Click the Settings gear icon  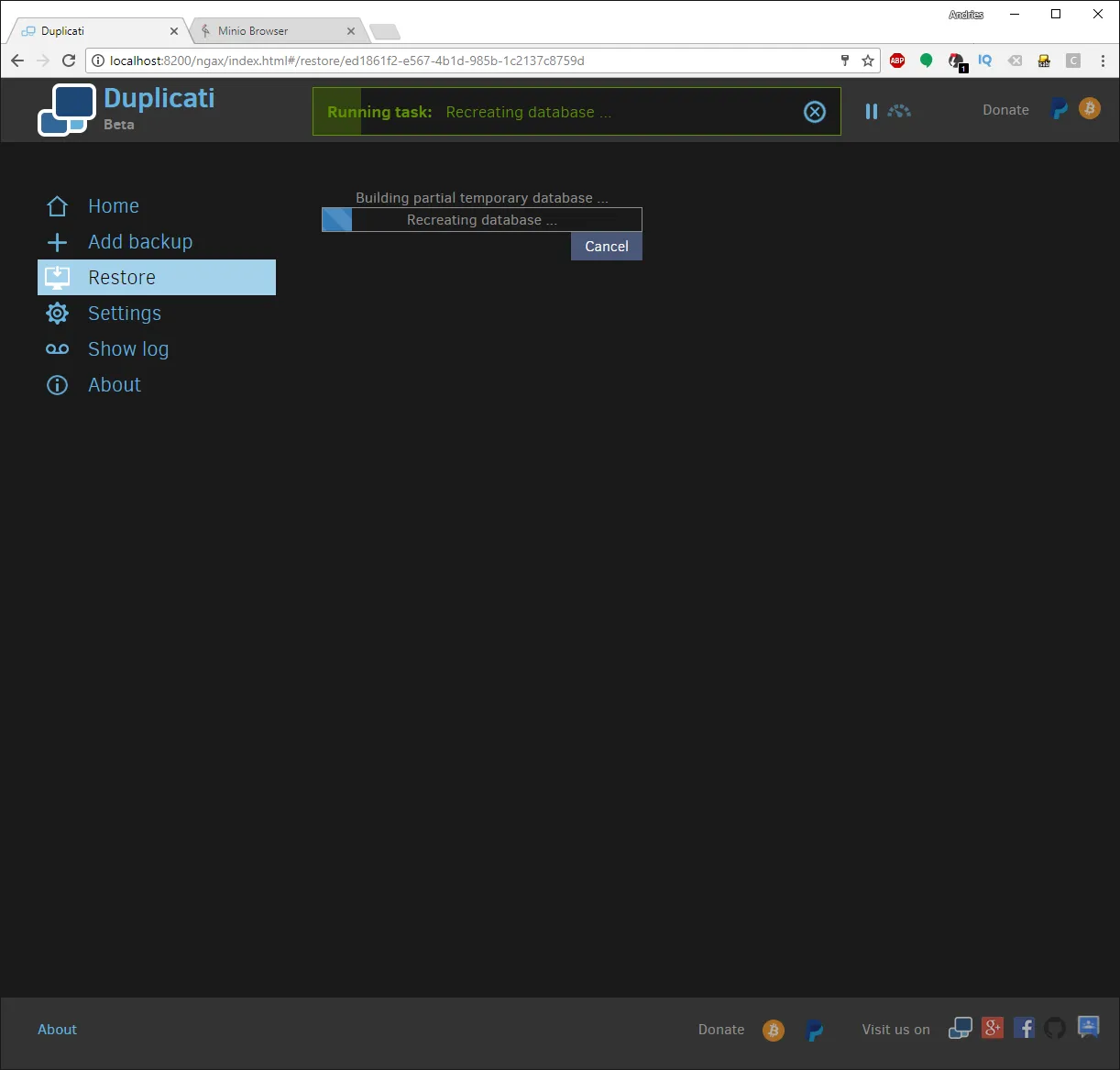point(58,314)
